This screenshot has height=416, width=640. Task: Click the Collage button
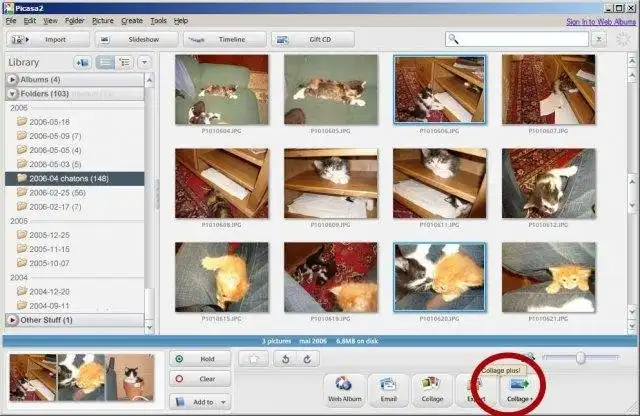point(432,390)
